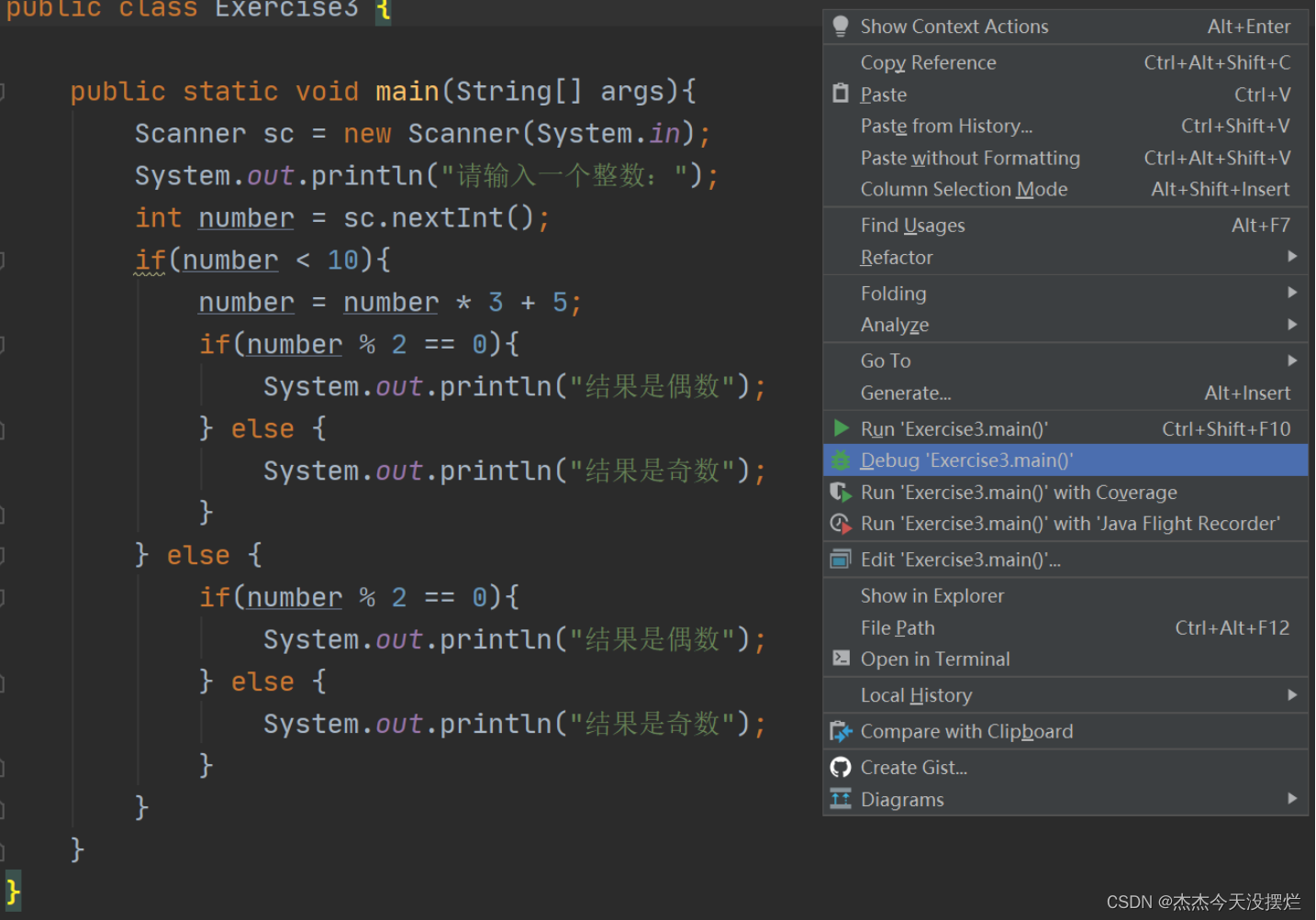
Task: Click the Run with Coverage shield icon
Action: coord(841,493)
